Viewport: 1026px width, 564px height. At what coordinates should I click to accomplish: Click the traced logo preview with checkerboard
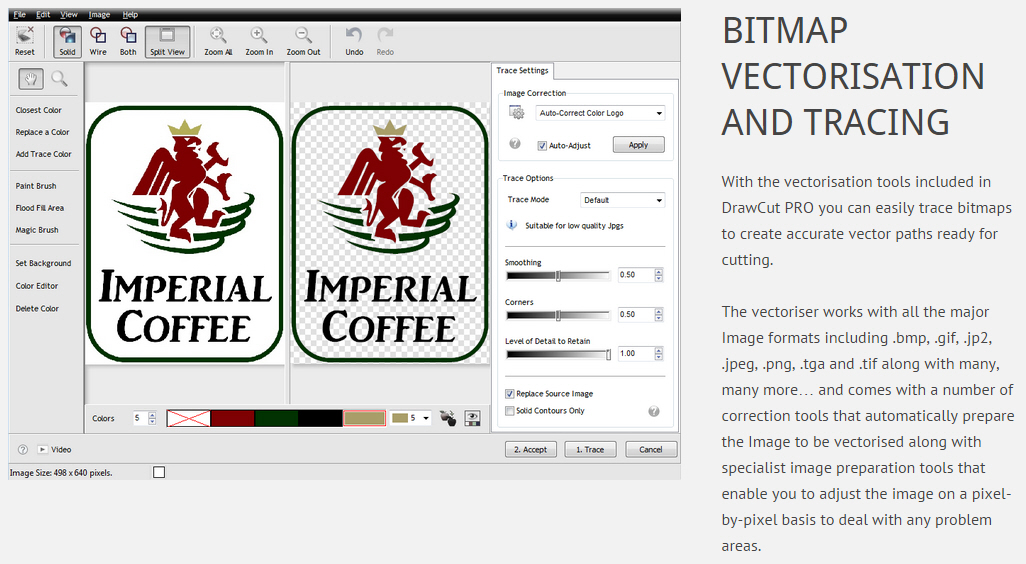pos(391,233)
